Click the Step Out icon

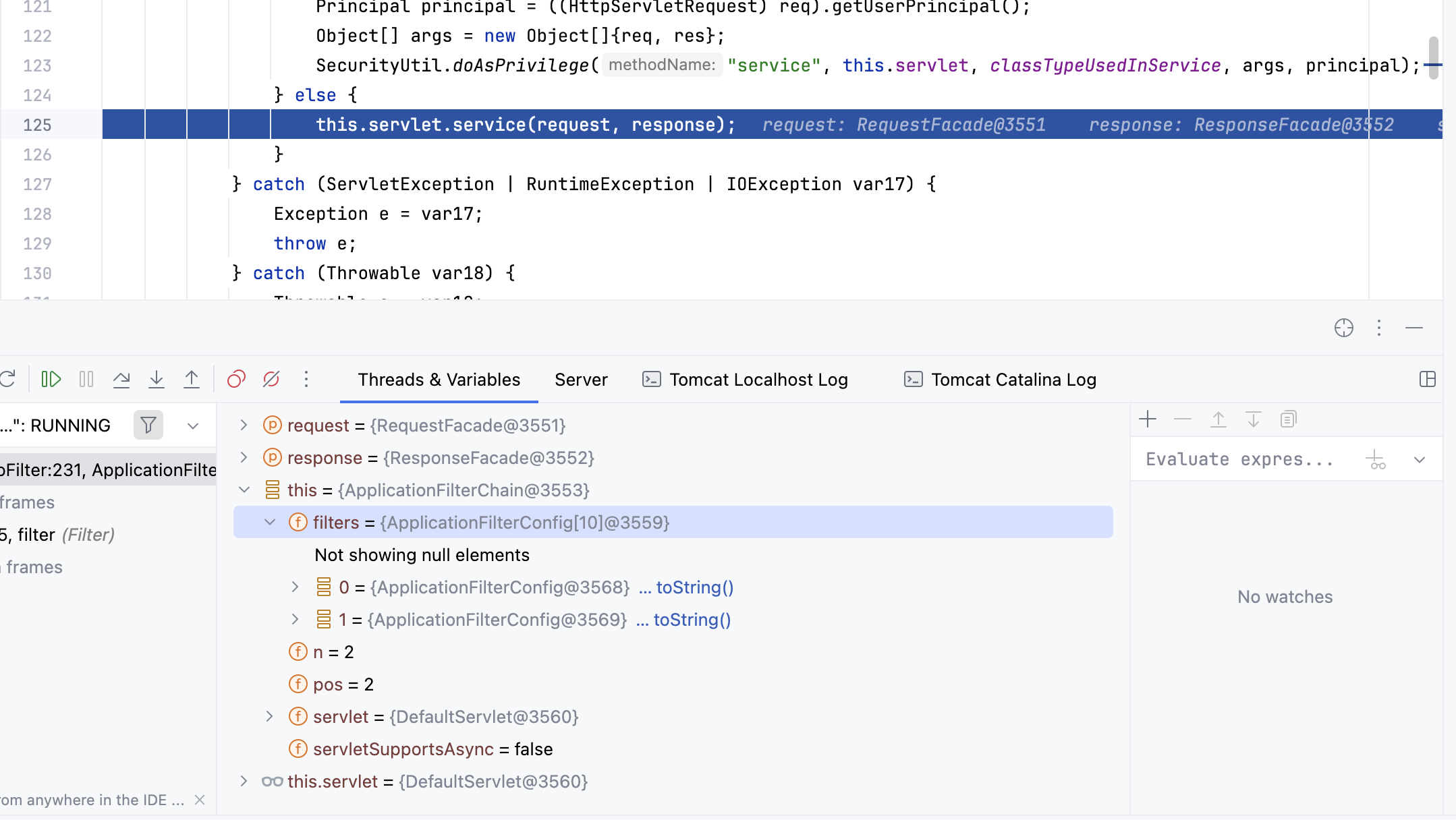(x=192, y=379)
